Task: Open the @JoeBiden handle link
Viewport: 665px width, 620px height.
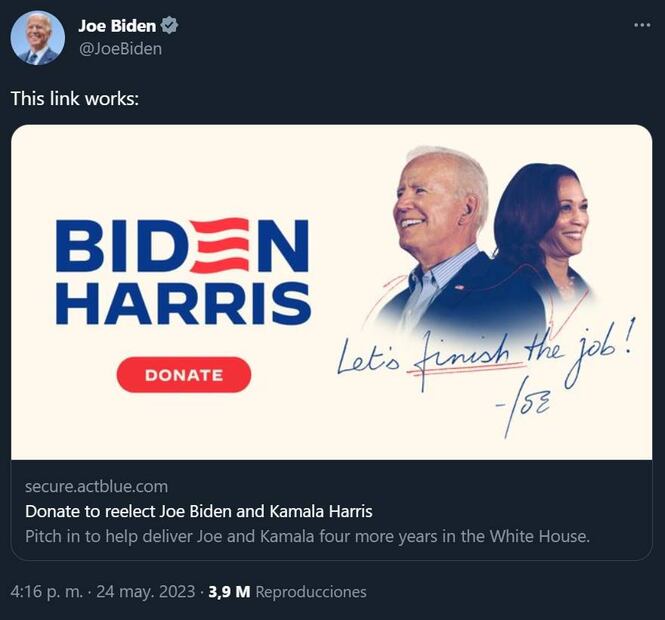Action: (120, 49)
